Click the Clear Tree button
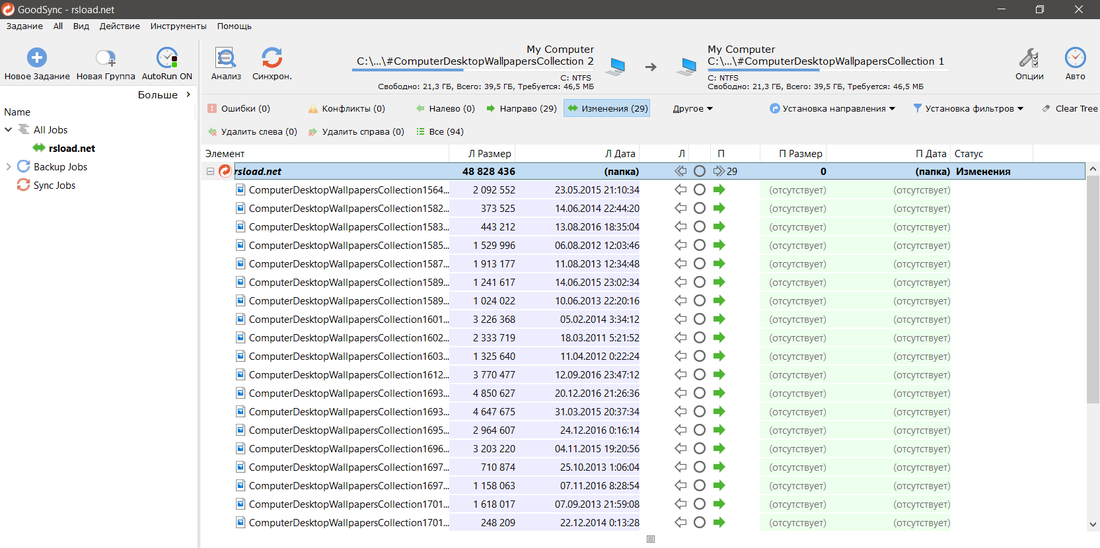1100x548 pixels. pos(1069,108)
